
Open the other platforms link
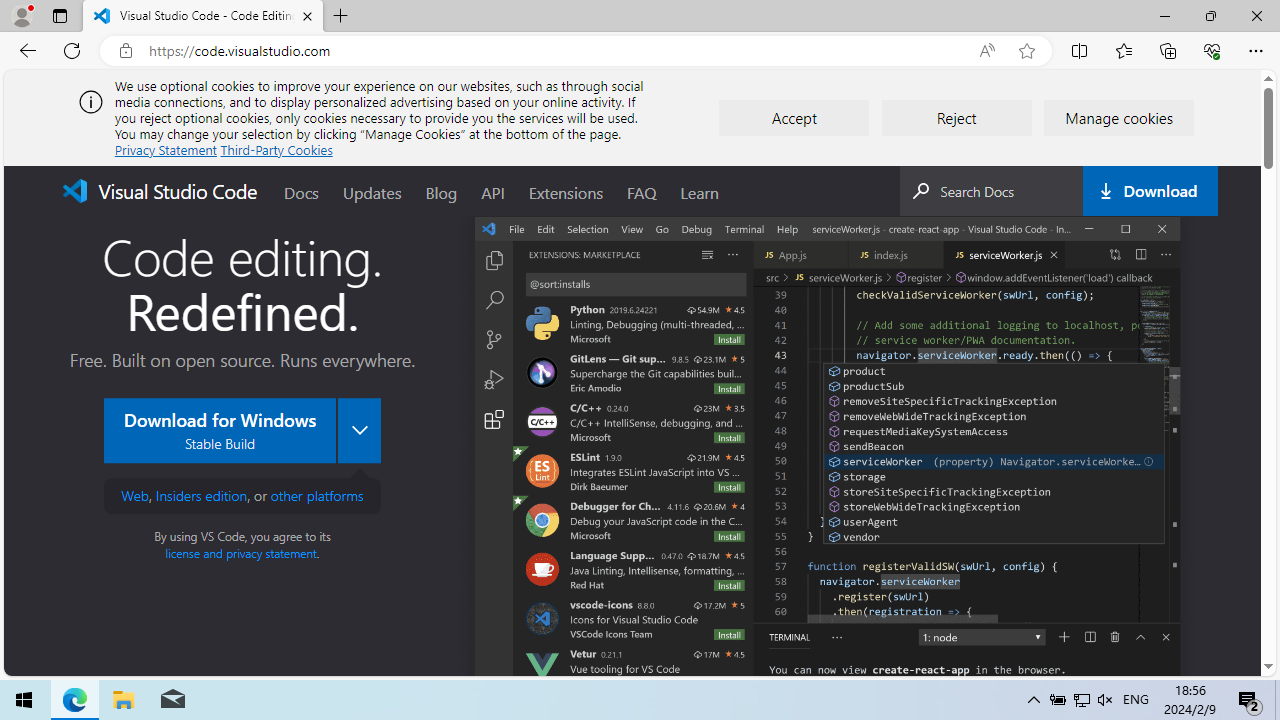click(317, 496)
